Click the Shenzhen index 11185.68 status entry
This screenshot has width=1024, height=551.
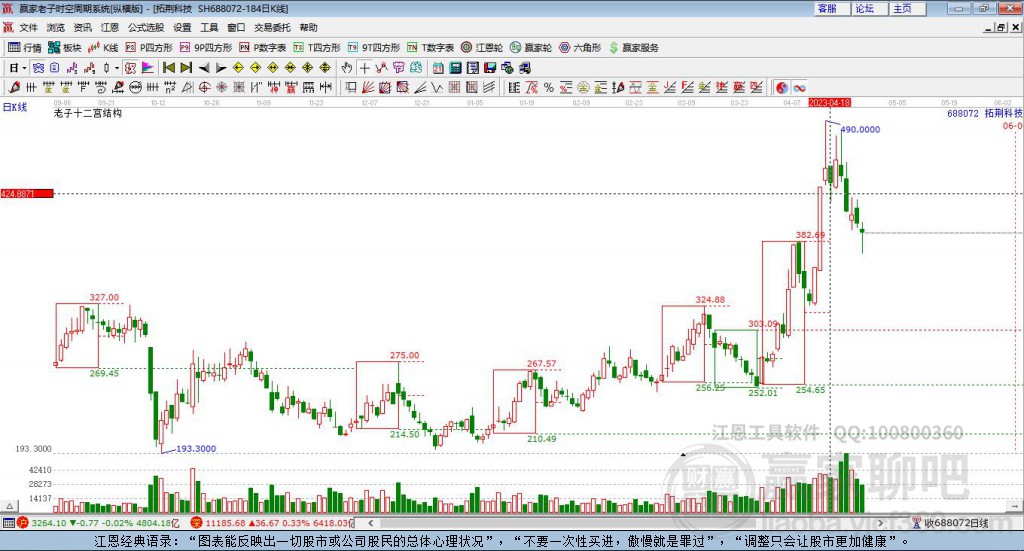click(x=272, y=523)
